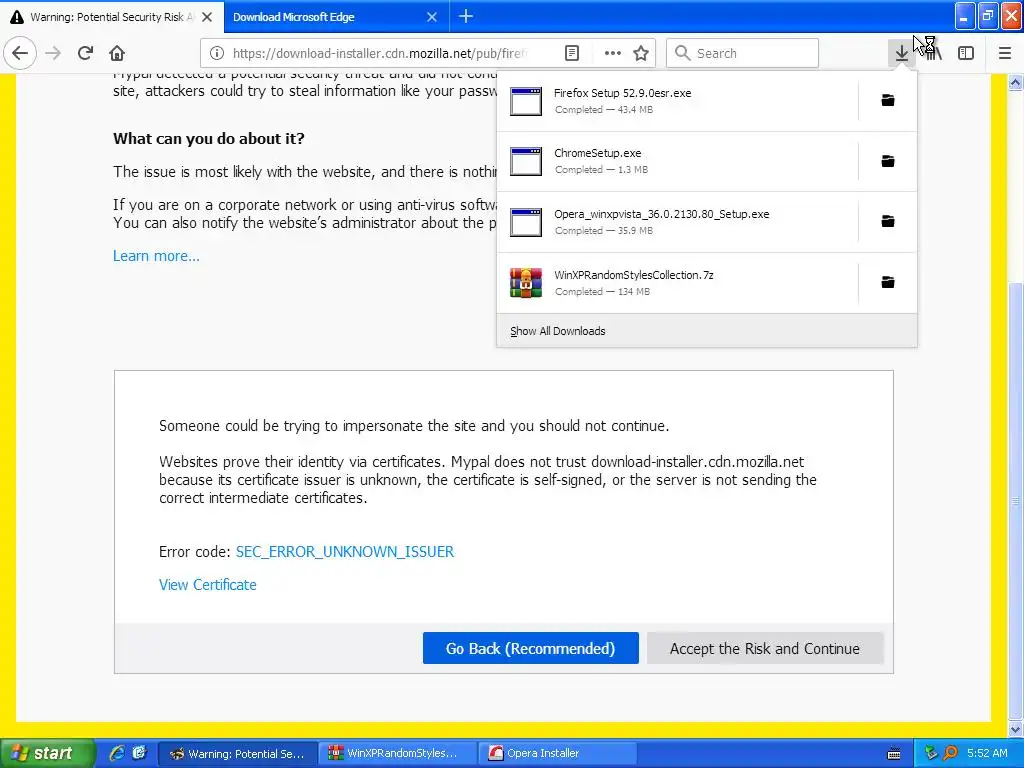
Task: Click scrollbar down arrow
Action: pyautogui.click(x=1015, y=729)
